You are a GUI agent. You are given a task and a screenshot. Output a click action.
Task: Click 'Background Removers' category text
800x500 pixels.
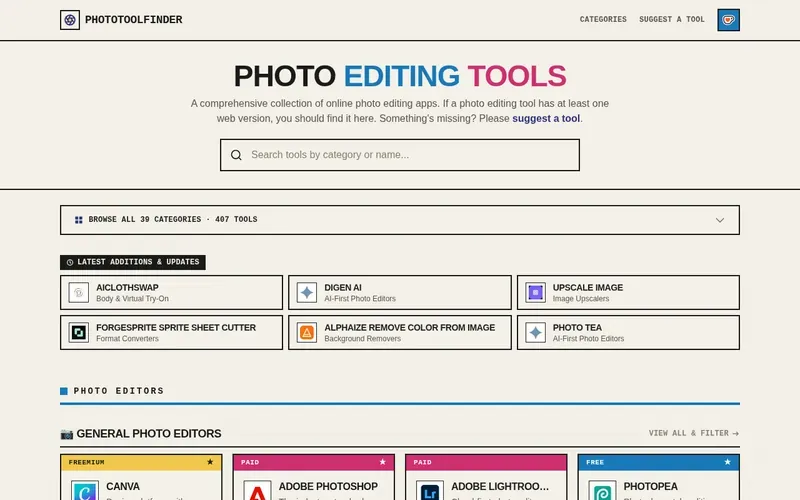coord(362,339)
